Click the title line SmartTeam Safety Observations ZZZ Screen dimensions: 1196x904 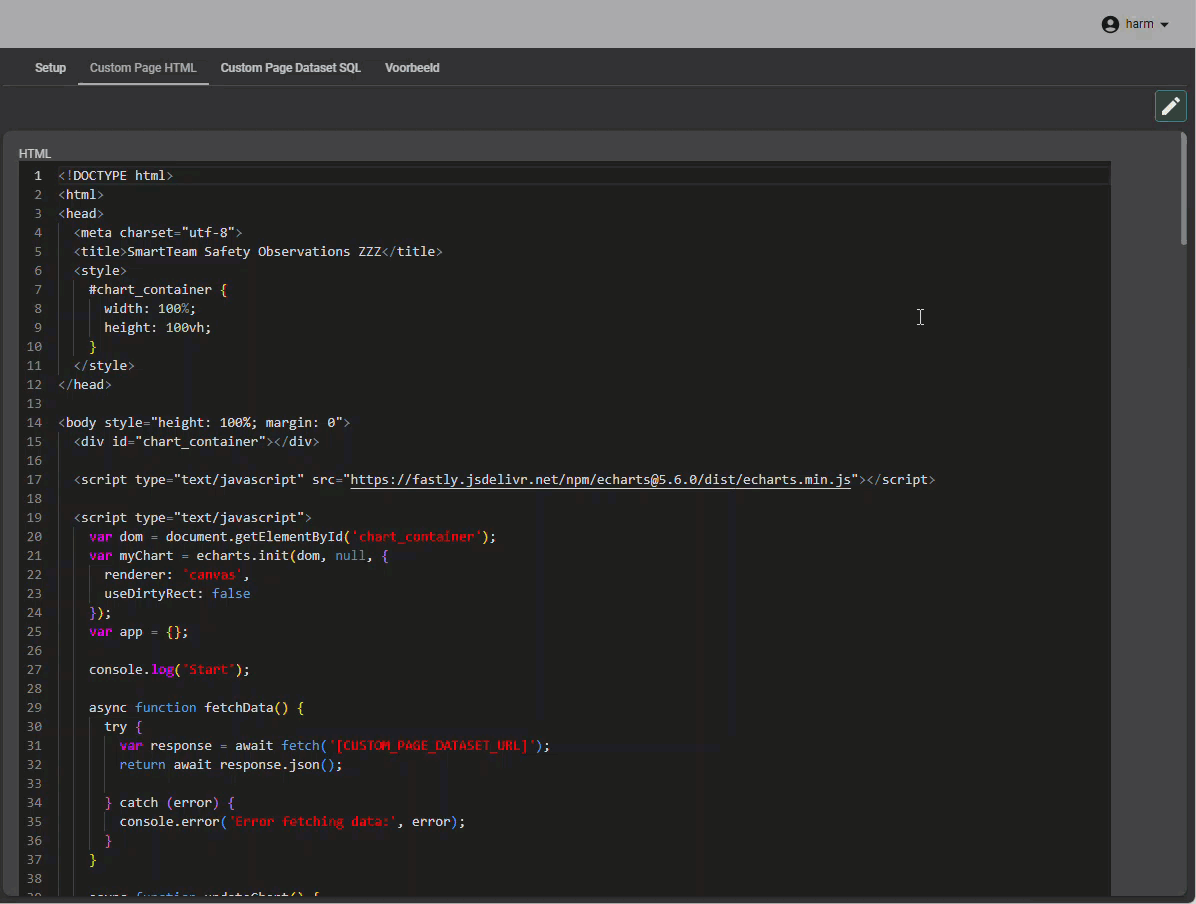point(258,252)
